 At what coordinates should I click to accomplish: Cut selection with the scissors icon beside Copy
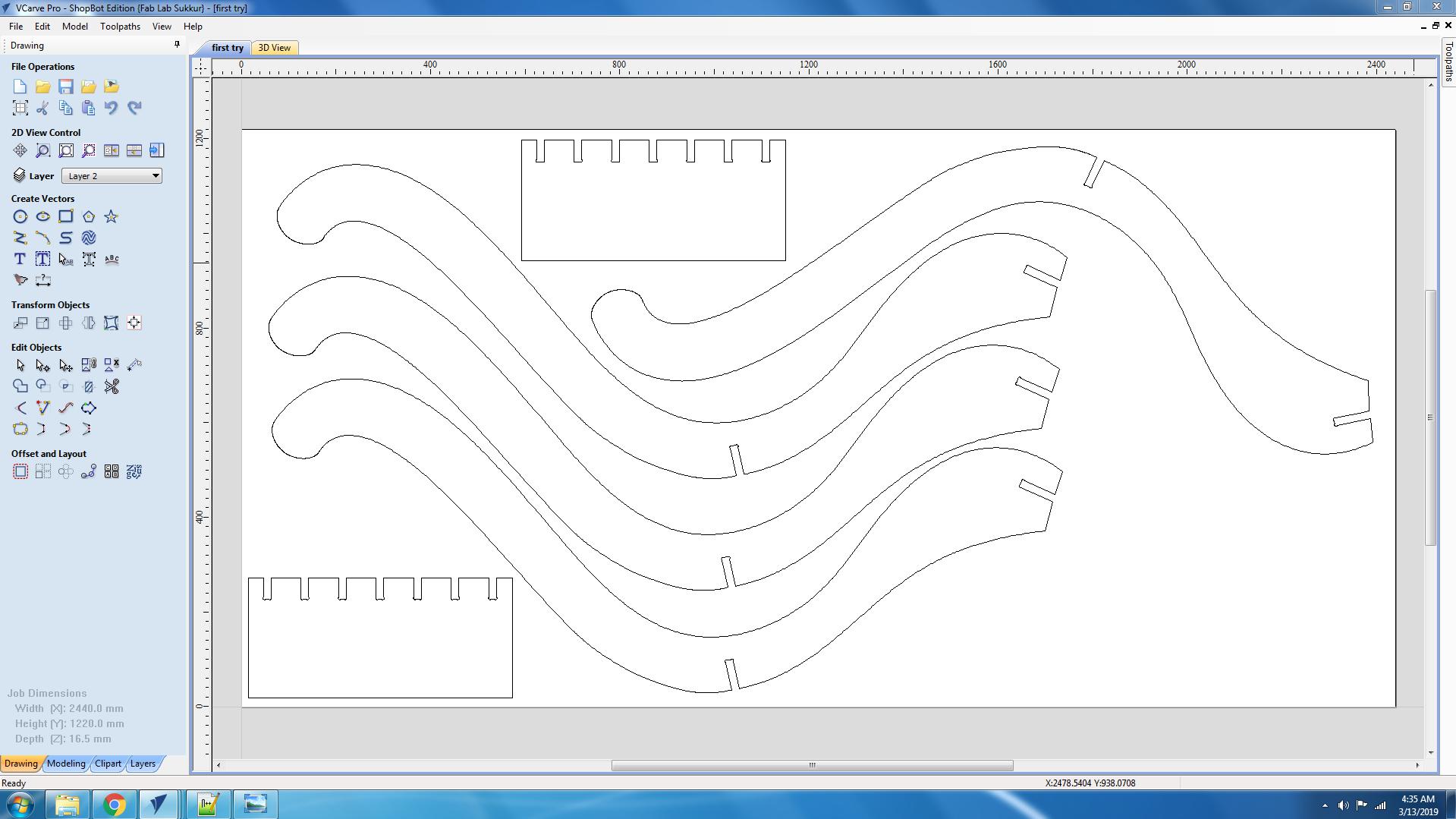pyautogui.click(x=43, y=108)
